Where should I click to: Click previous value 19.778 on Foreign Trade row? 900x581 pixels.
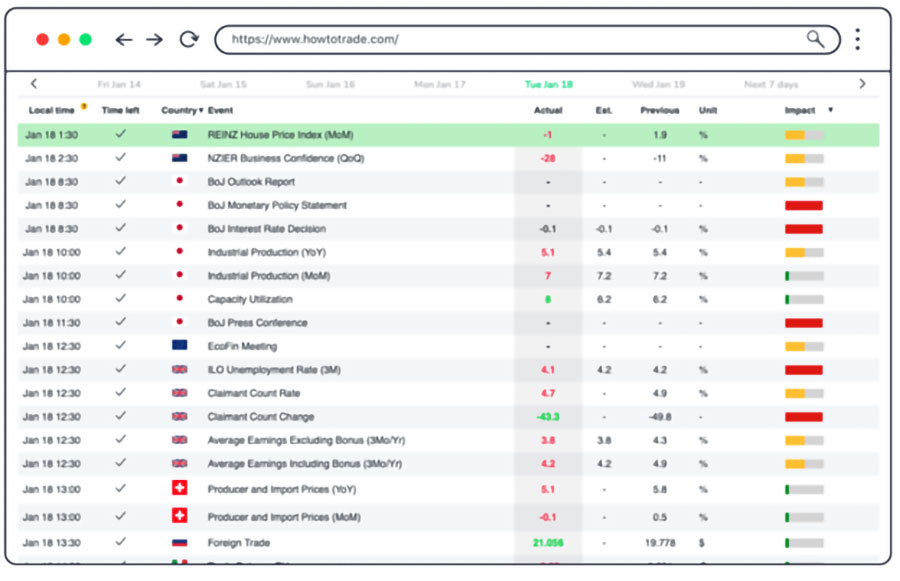pos(660,543)
